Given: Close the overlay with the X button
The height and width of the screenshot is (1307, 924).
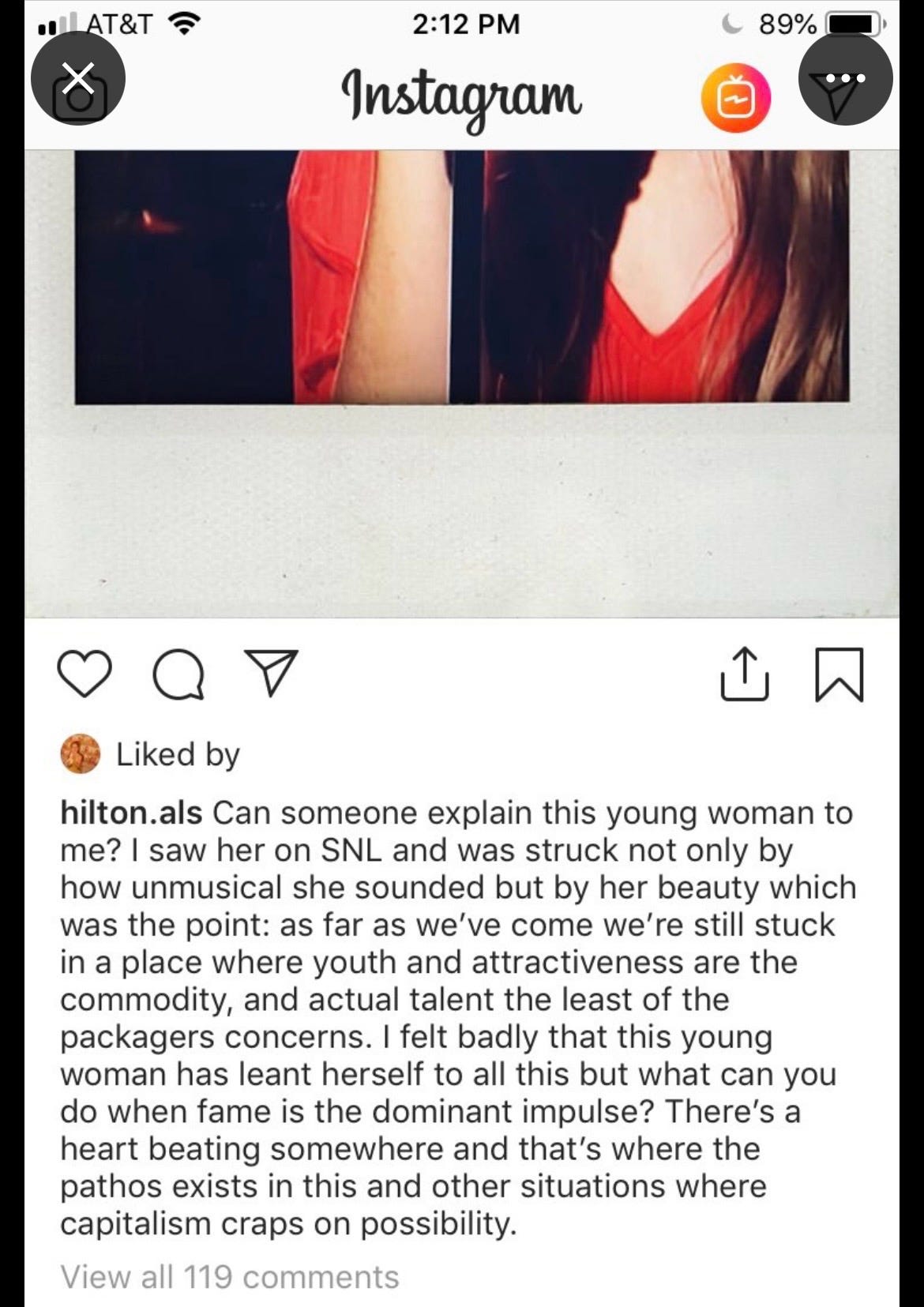Looking at the screenshot, I should (78, 78).
